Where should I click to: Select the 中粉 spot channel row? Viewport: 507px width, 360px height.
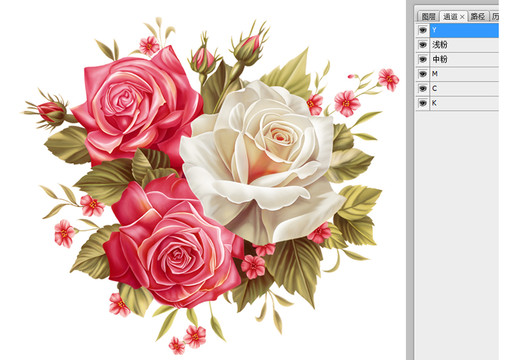coord(464,59)
